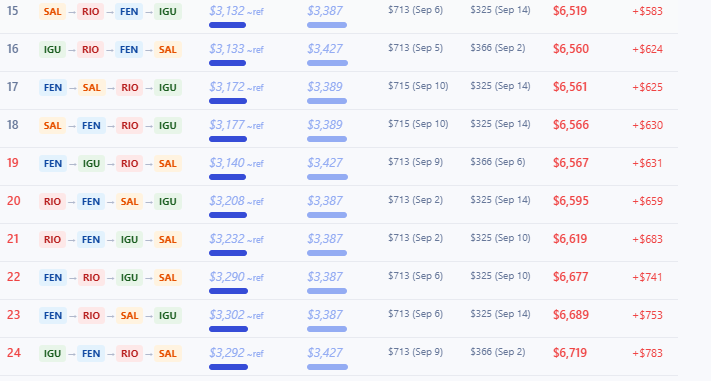Click the RIO badge in row 16

[x=91, y=50]
